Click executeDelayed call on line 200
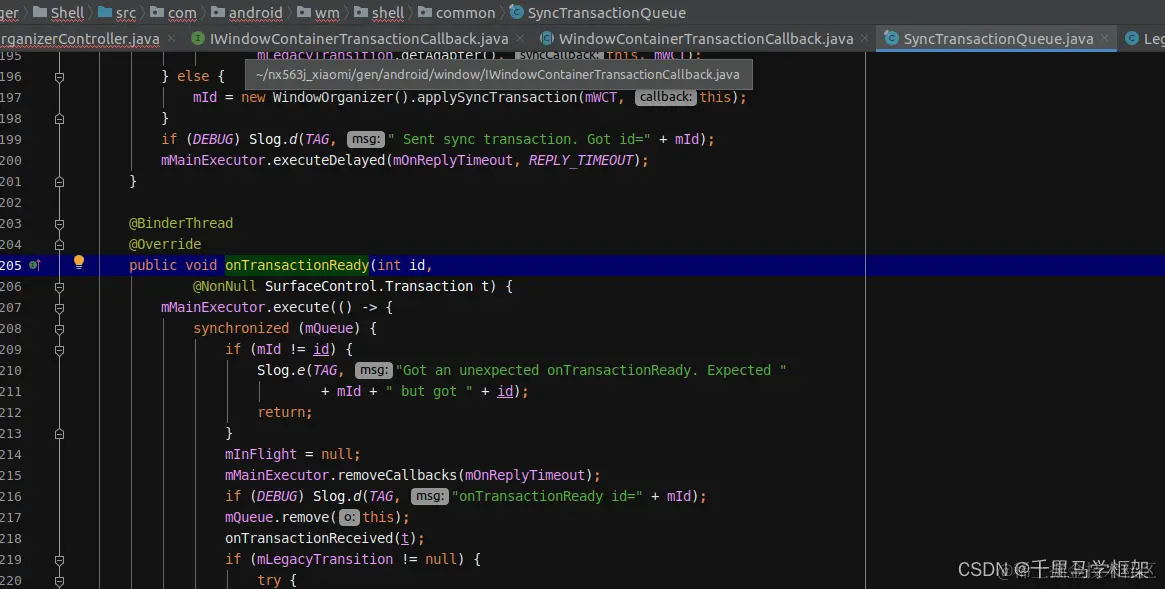The image size is (1165, 589). pyautogui.click(x=329, y=160)
